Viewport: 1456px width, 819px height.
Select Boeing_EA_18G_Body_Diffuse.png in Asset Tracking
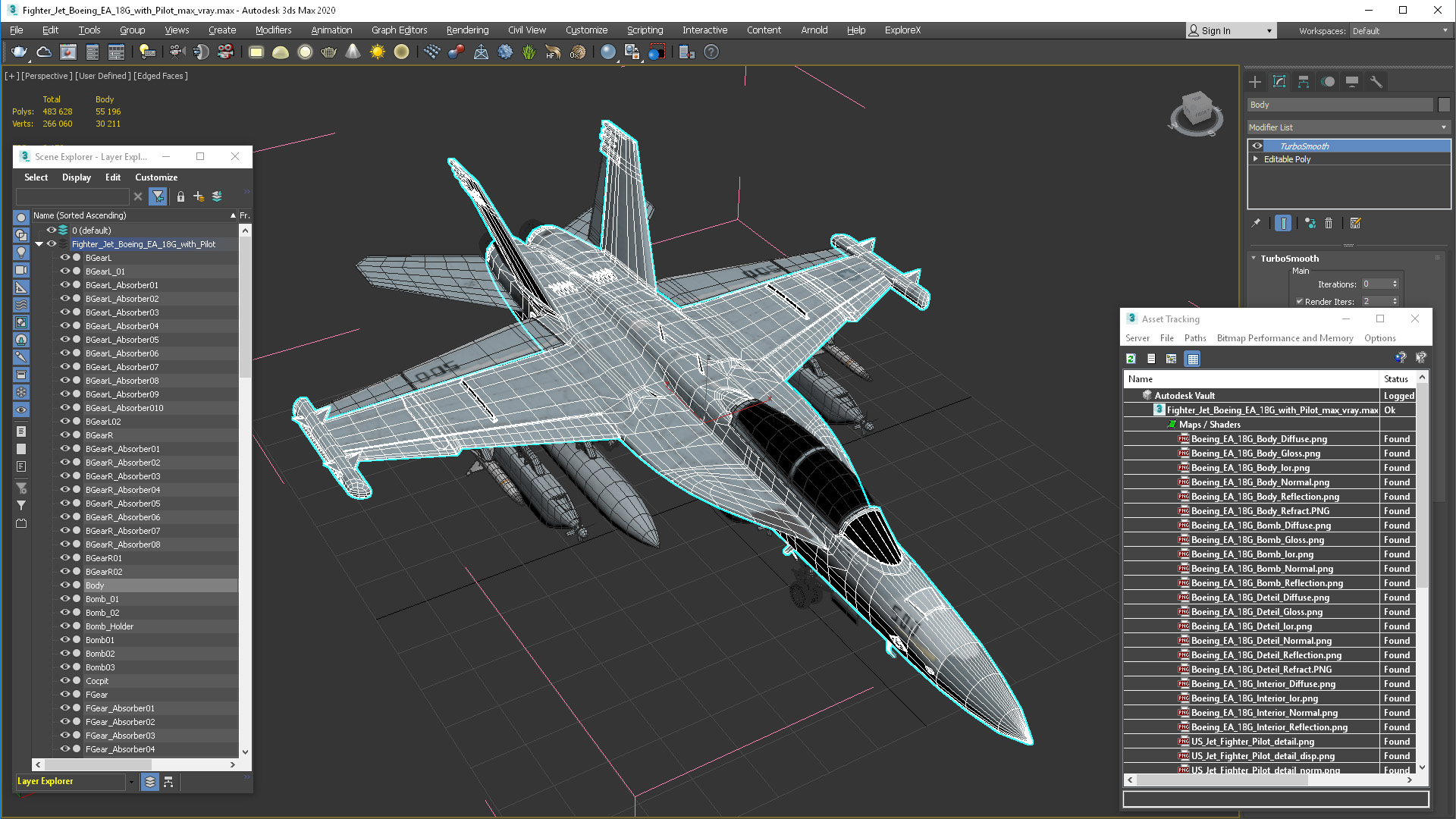1259,439
